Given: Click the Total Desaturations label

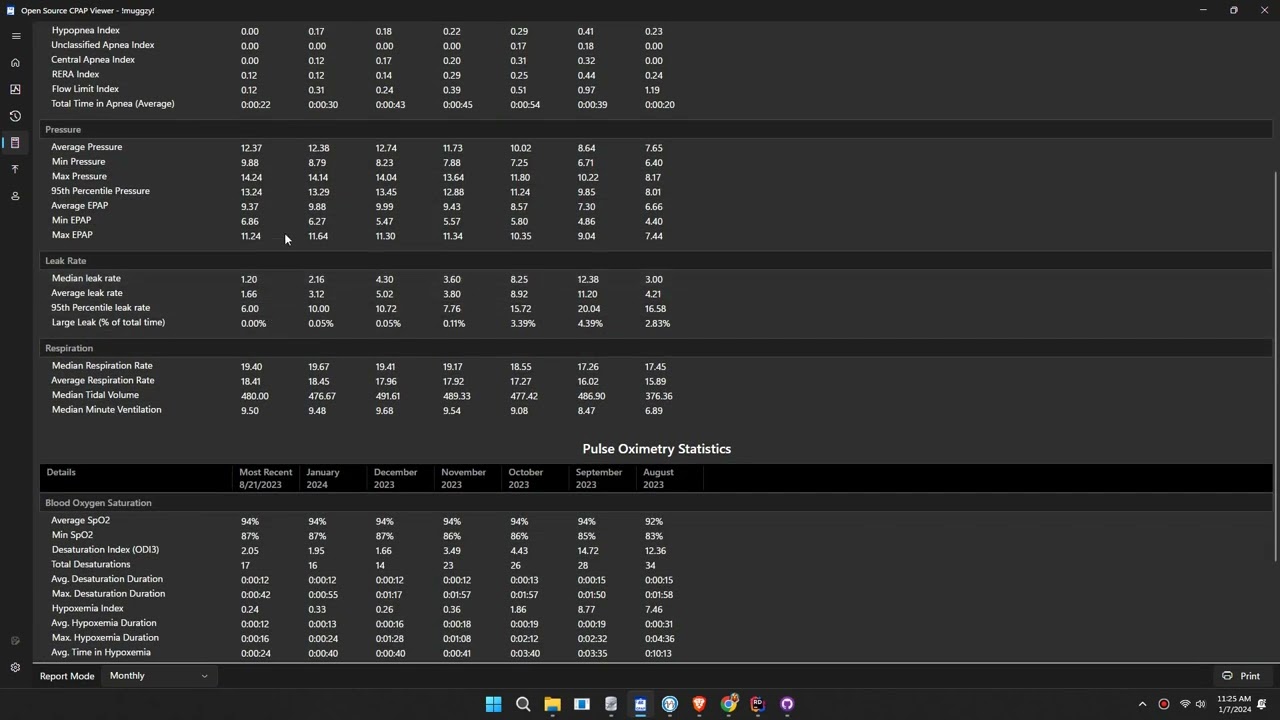Looking at the screenshot, I should 91,565.
